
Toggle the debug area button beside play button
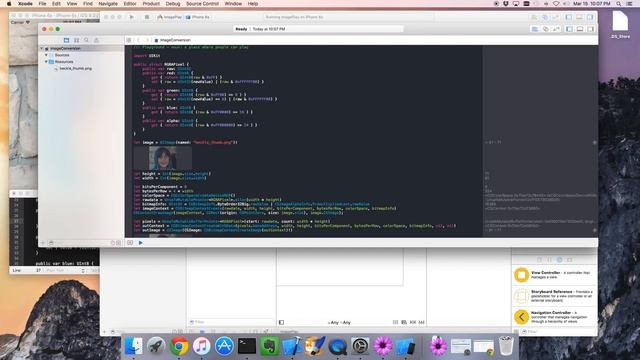[130, 243]
